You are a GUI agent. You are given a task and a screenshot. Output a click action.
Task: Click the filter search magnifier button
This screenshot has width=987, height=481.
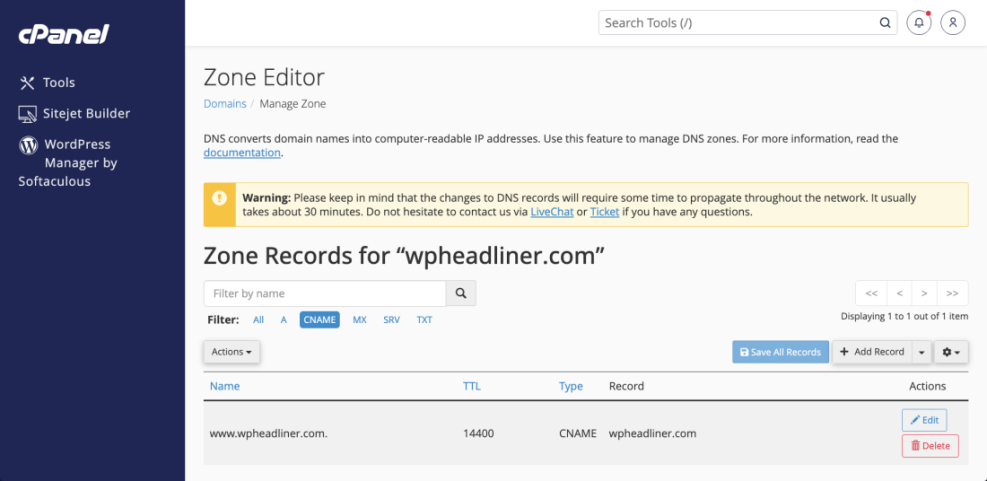pos(461,293)
